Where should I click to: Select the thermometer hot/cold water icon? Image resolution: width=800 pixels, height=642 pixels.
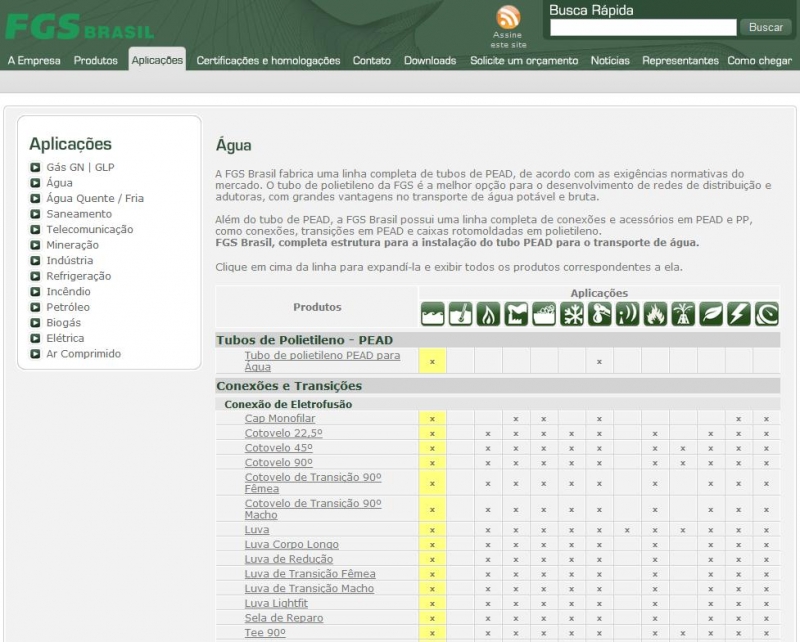460,313
